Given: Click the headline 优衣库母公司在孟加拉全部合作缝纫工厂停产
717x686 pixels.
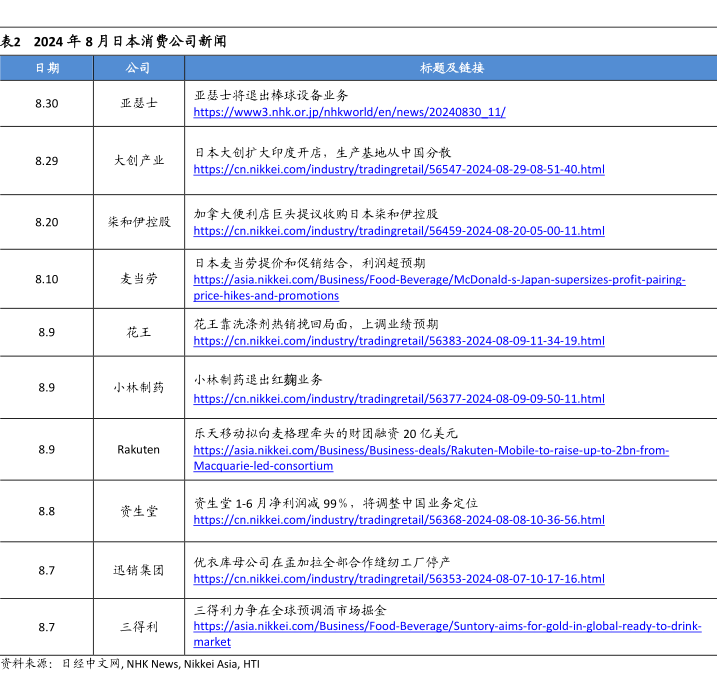Looking at the screenshot, I should click(322, 562).
